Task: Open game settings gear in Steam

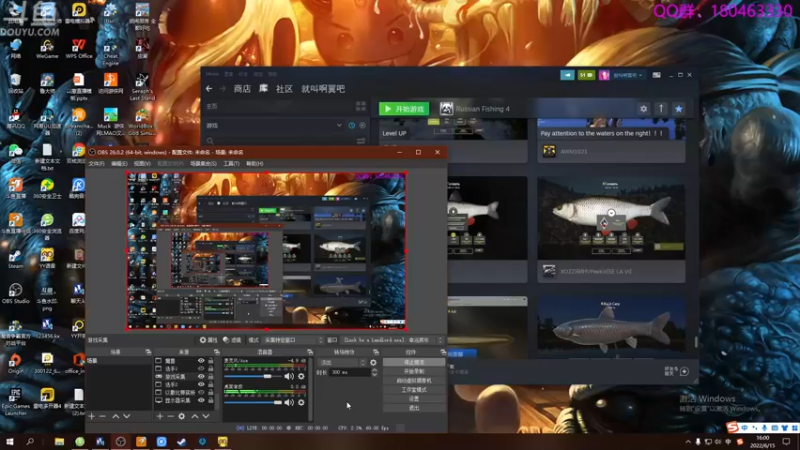Action: click(x=643, y=109)
